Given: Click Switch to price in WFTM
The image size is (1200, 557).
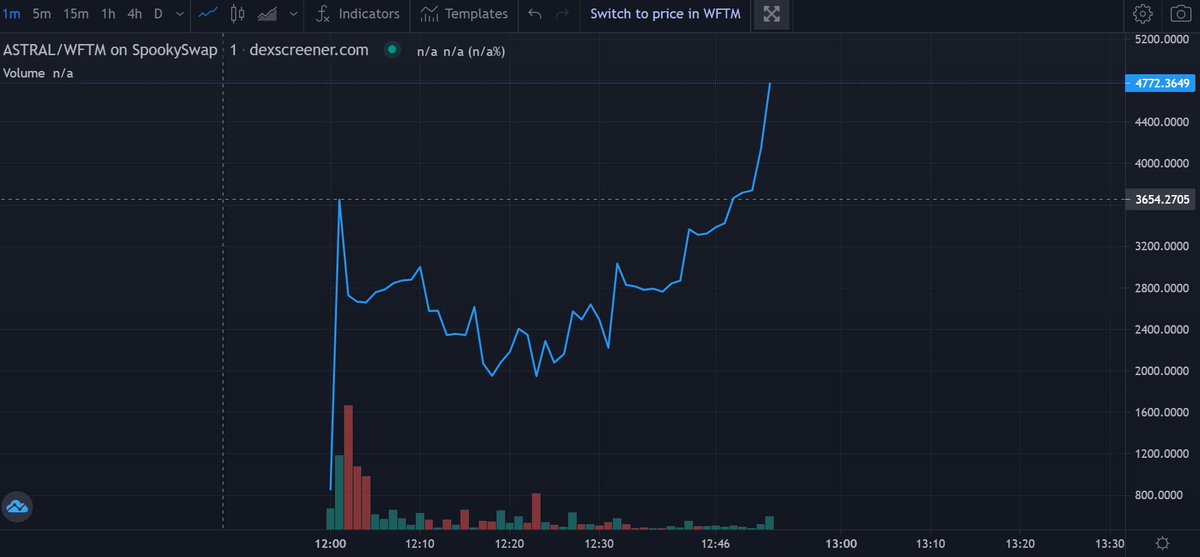Looking at the screenshot, I should (665, 14).
